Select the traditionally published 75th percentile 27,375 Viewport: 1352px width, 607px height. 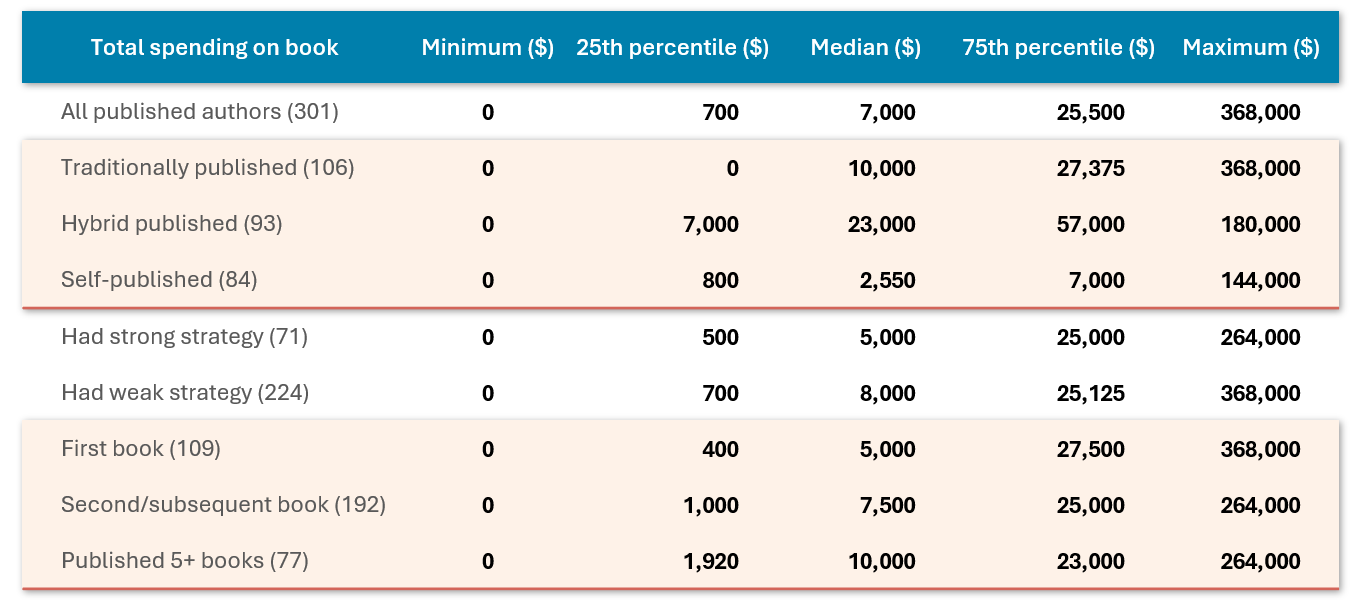1091,169
